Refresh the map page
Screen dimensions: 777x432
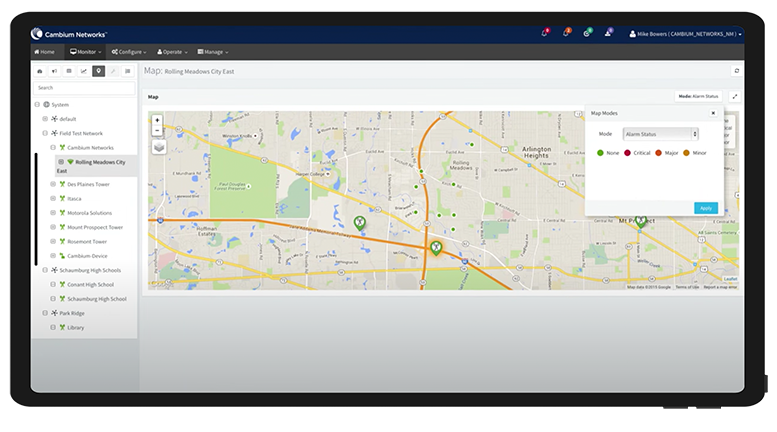[x=736, y=71]
